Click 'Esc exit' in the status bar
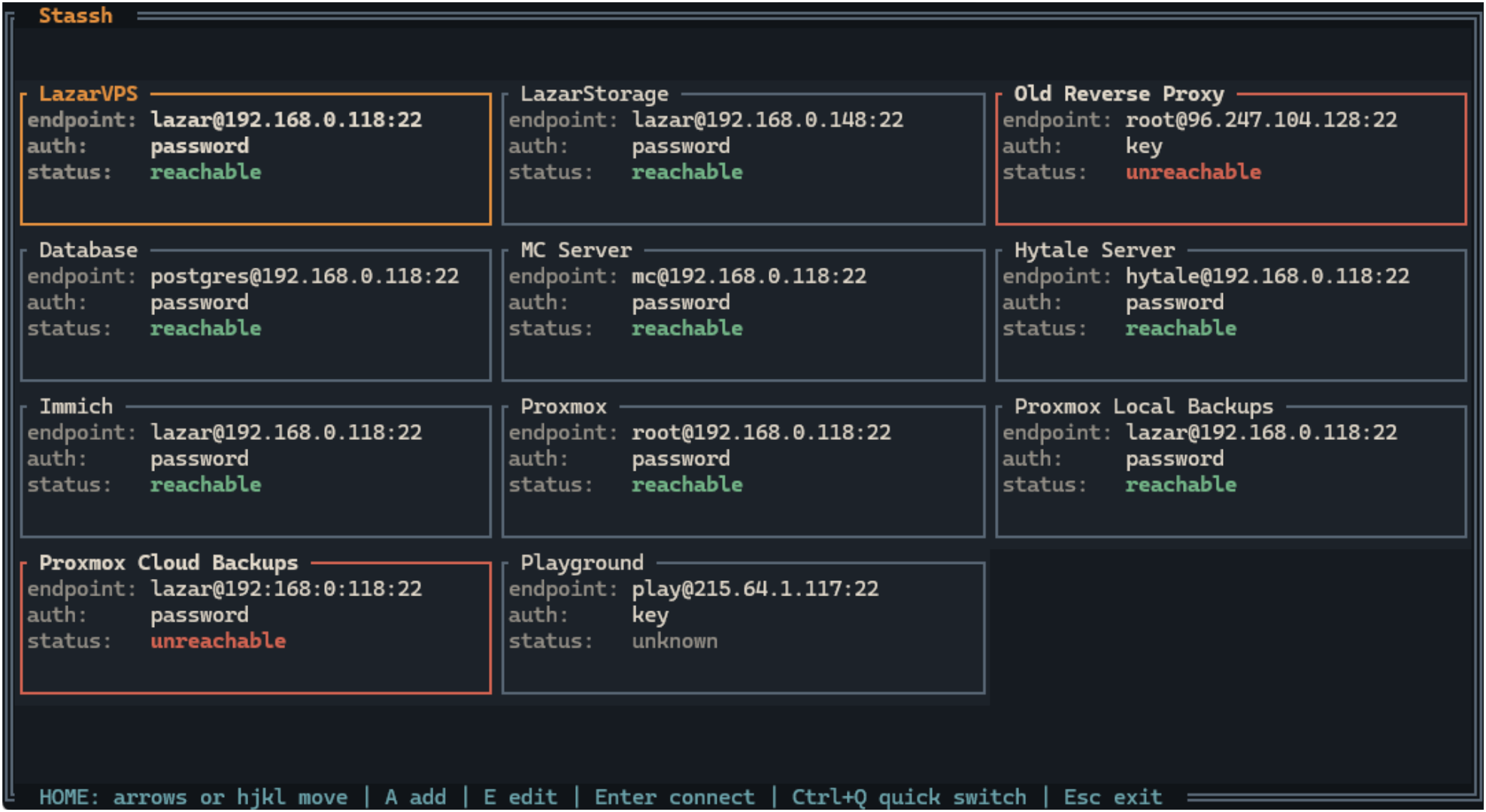 pos(1111,796)
